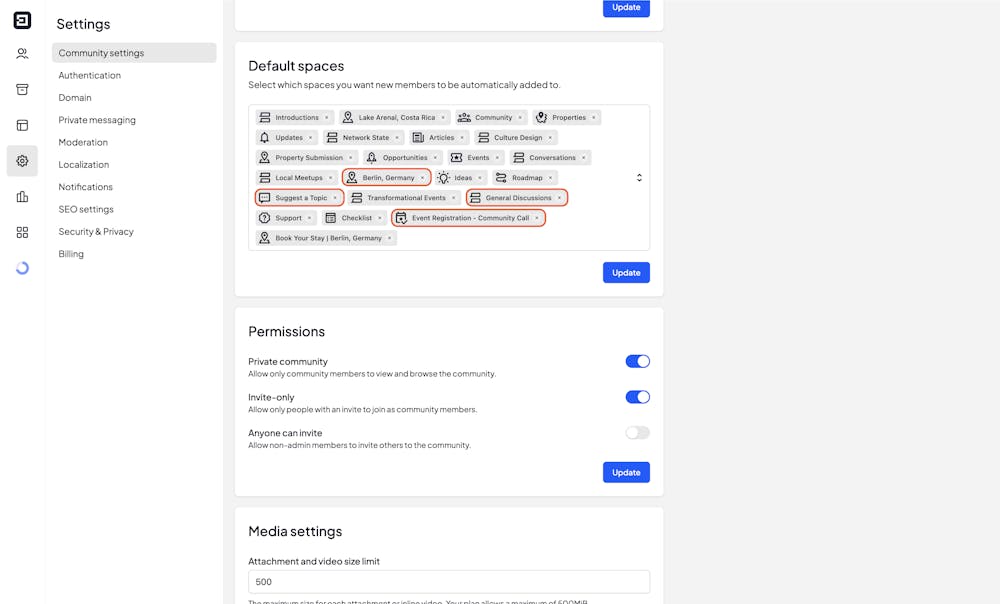Remove Event Registration - Community Call tag
This screenshot has width=1000, height=604.
pyautogui.click(x=537, y=218)
